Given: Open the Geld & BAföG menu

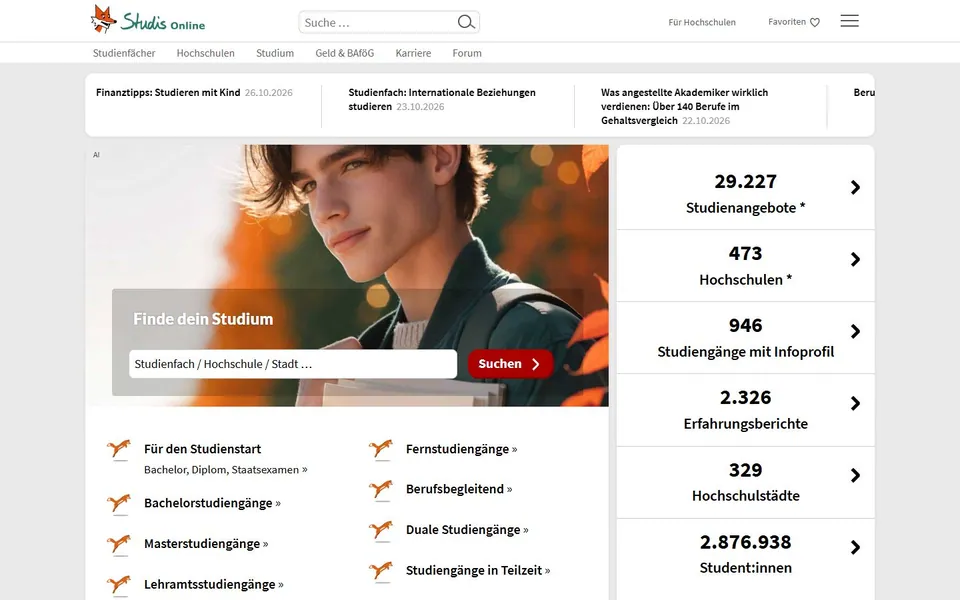Looking at the screenshot, I should click(345, 53).
